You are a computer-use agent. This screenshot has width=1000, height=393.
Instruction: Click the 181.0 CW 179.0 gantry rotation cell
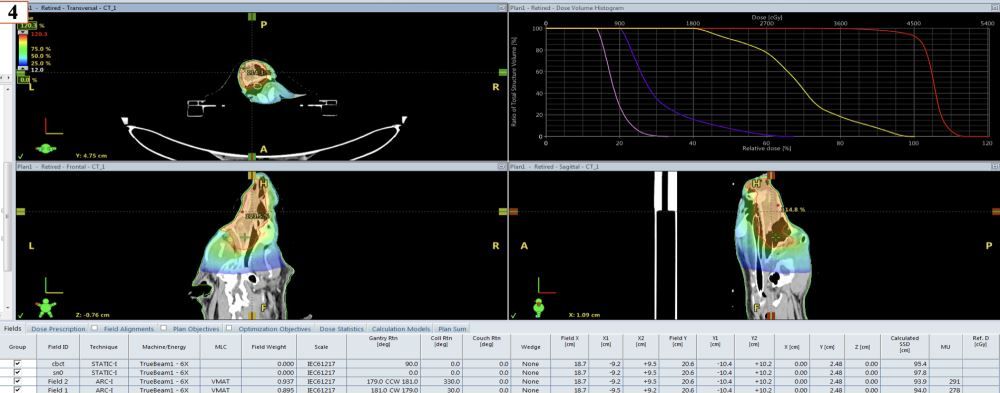383,389
